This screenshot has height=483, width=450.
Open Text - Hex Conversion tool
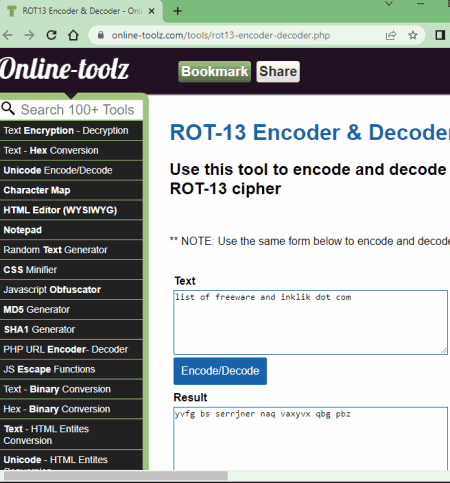71,150
